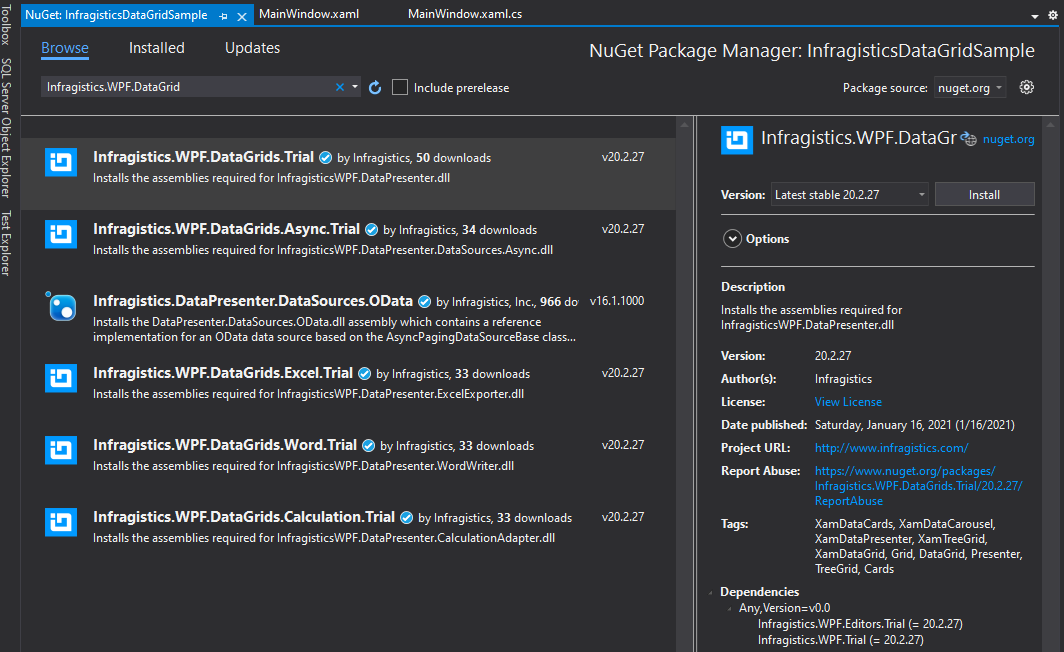1064x652 pixels.
Task: Click the Date published value January 16, 2021
Action: (x=914, y=425)
